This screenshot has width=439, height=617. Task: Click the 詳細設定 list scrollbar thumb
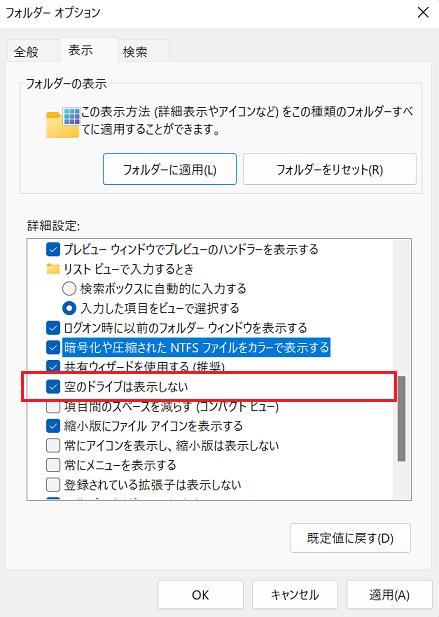[401, 418]
